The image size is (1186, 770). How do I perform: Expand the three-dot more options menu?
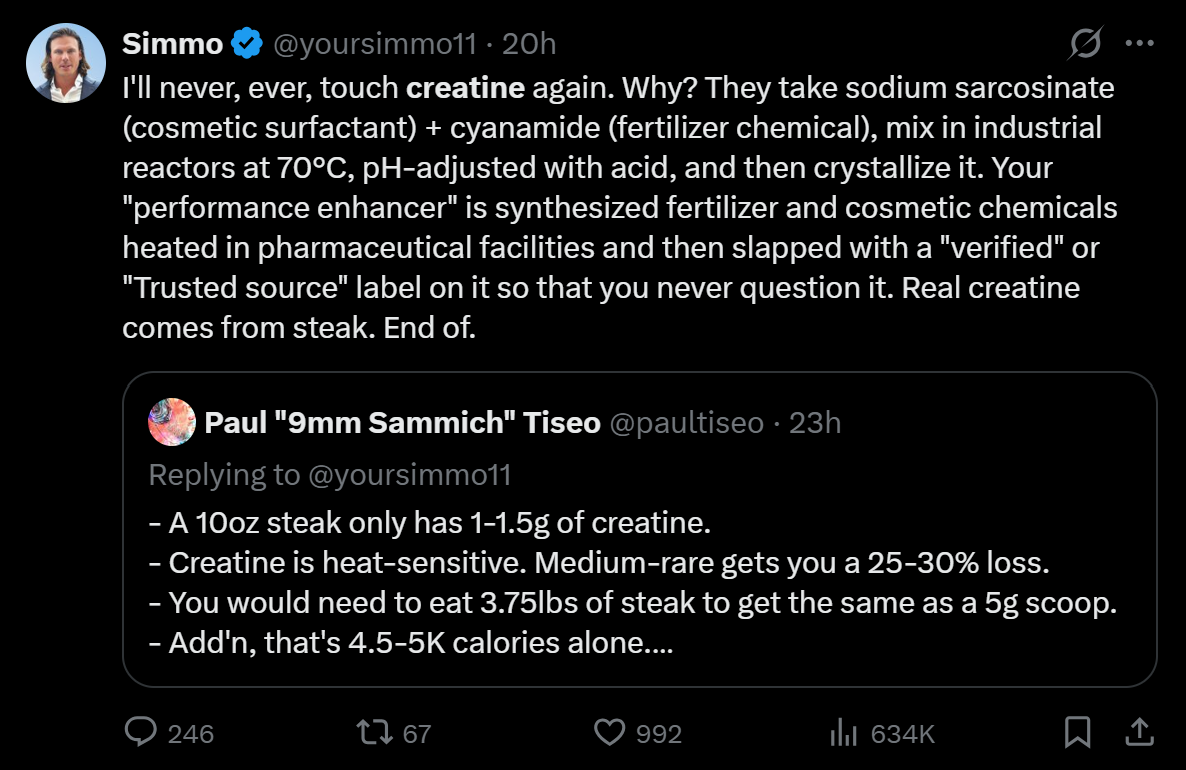1140,44
